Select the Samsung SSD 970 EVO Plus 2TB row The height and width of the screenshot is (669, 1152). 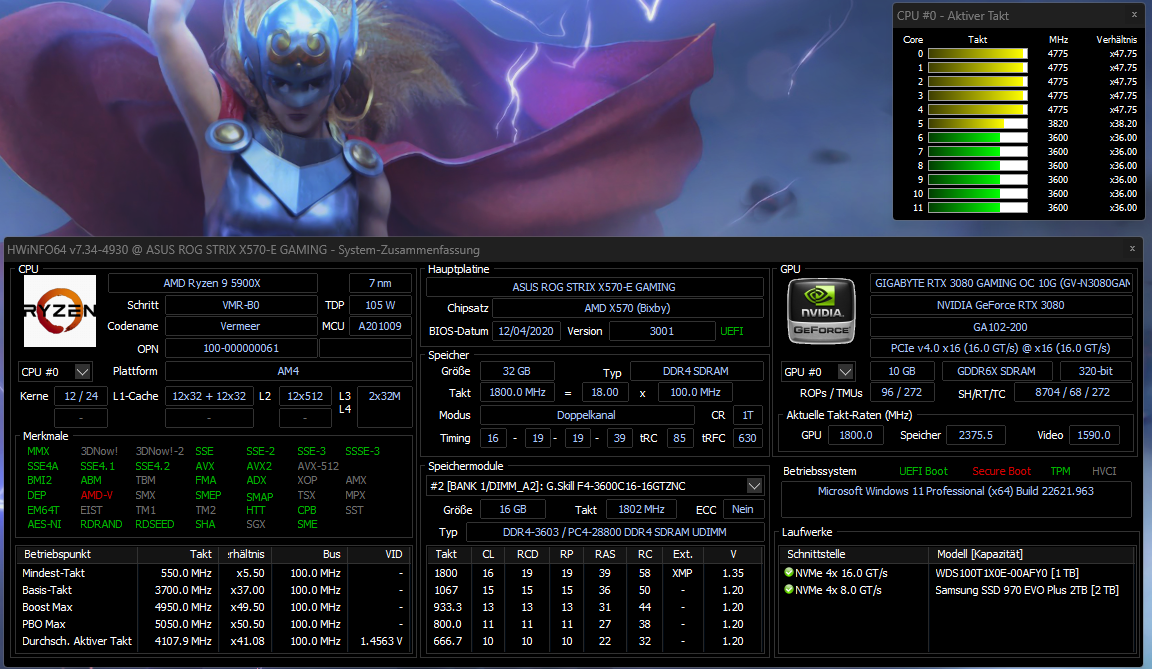[957, 590]
